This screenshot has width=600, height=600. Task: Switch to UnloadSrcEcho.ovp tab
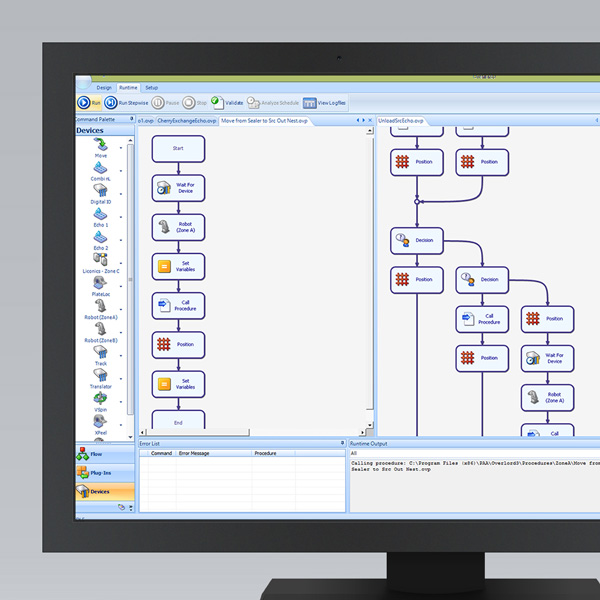pyautogui.click(x=401, y=121)
